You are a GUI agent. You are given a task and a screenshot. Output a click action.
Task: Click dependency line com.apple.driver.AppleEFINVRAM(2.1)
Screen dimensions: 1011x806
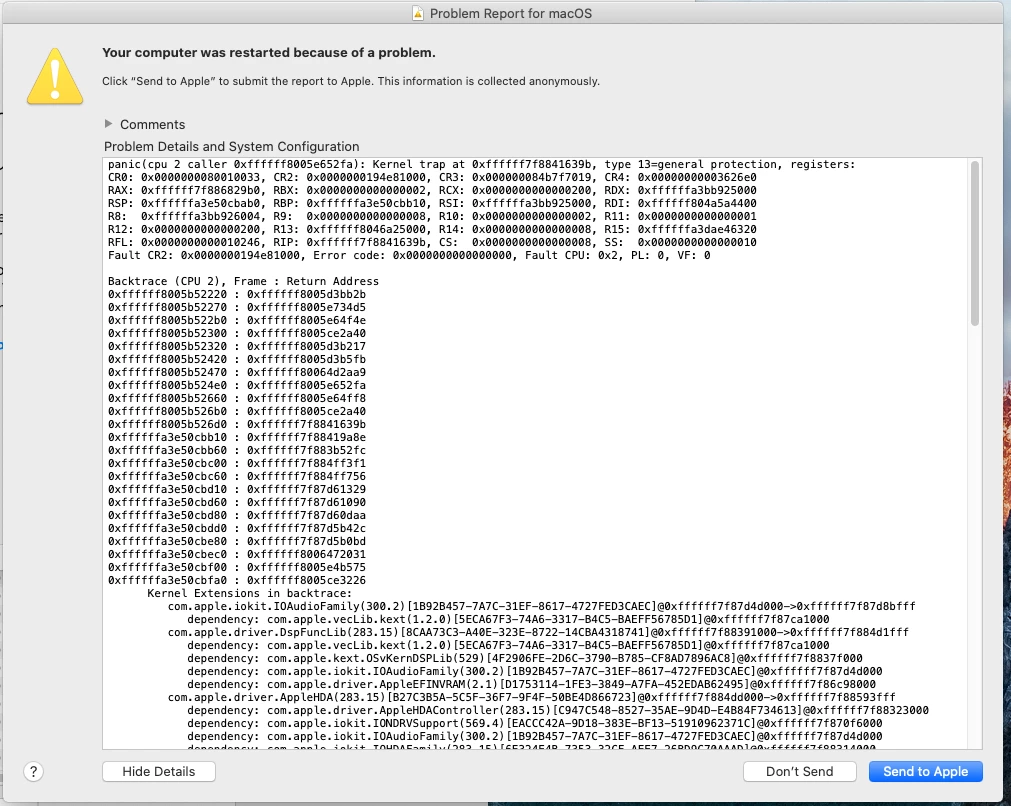pos(531,685)
